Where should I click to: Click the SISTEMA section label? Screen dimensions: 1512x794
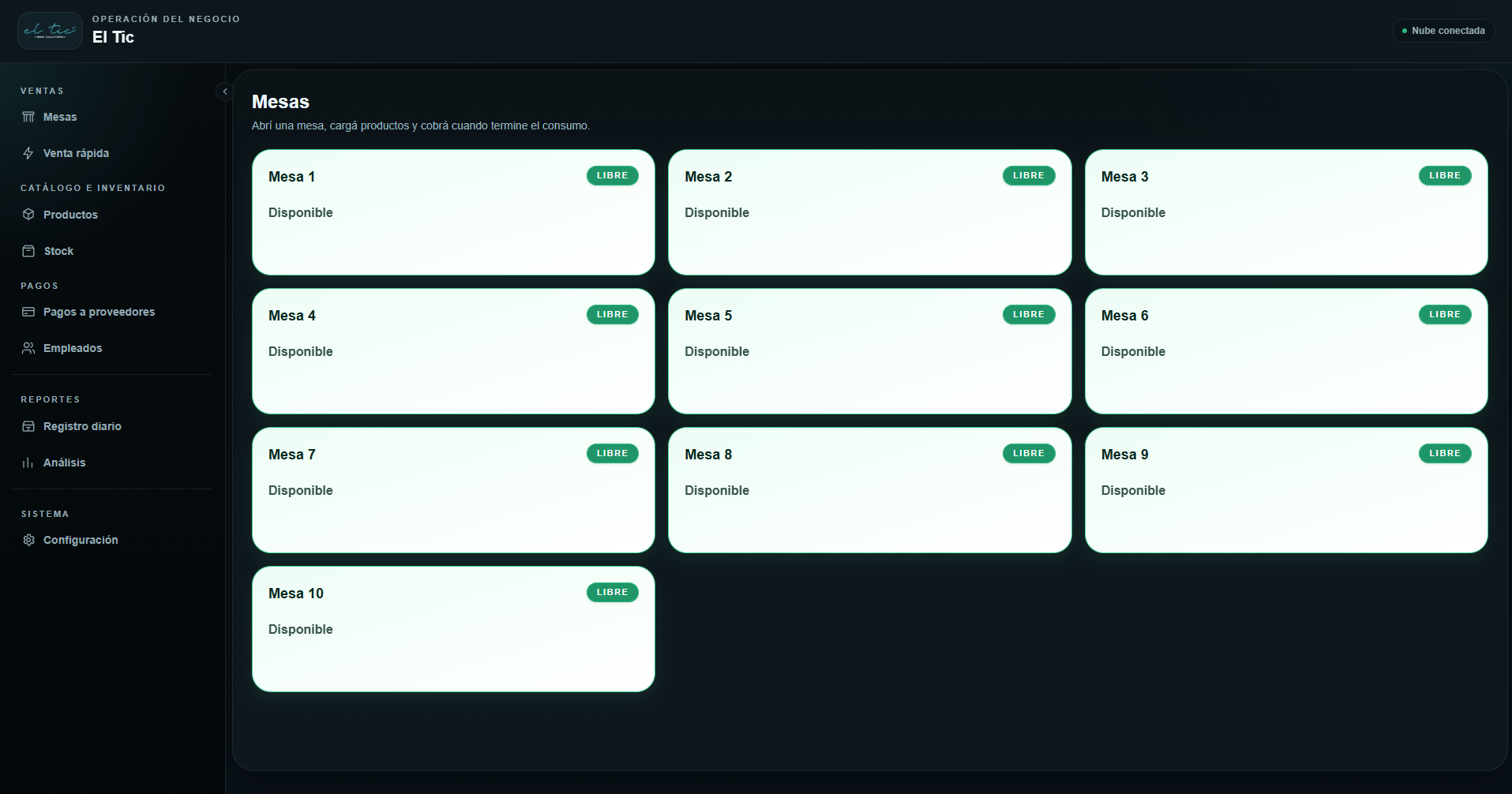point(45,514)
